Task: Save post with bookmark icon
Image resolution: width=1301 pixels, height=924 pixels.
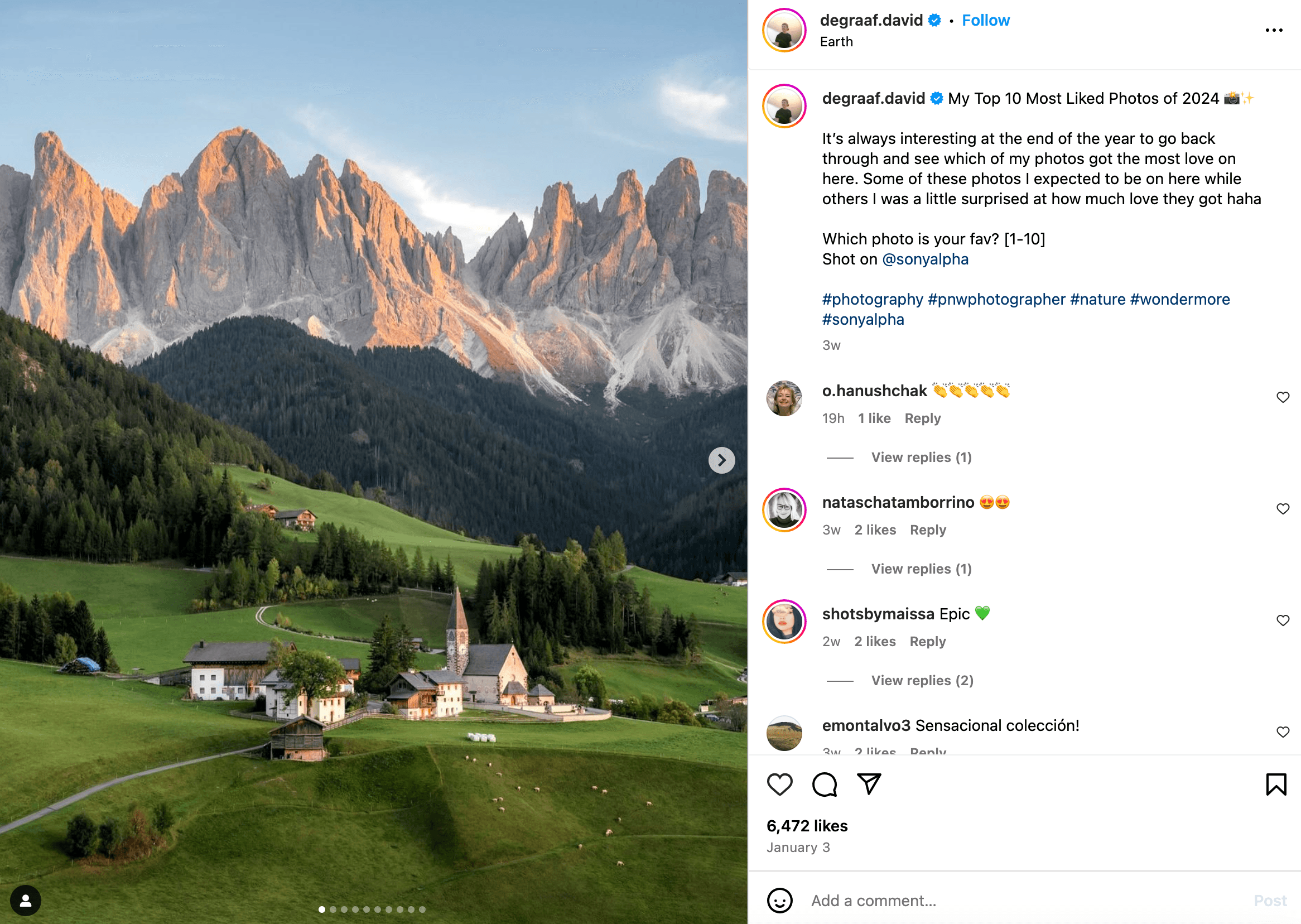Action: click(1276, 785)
